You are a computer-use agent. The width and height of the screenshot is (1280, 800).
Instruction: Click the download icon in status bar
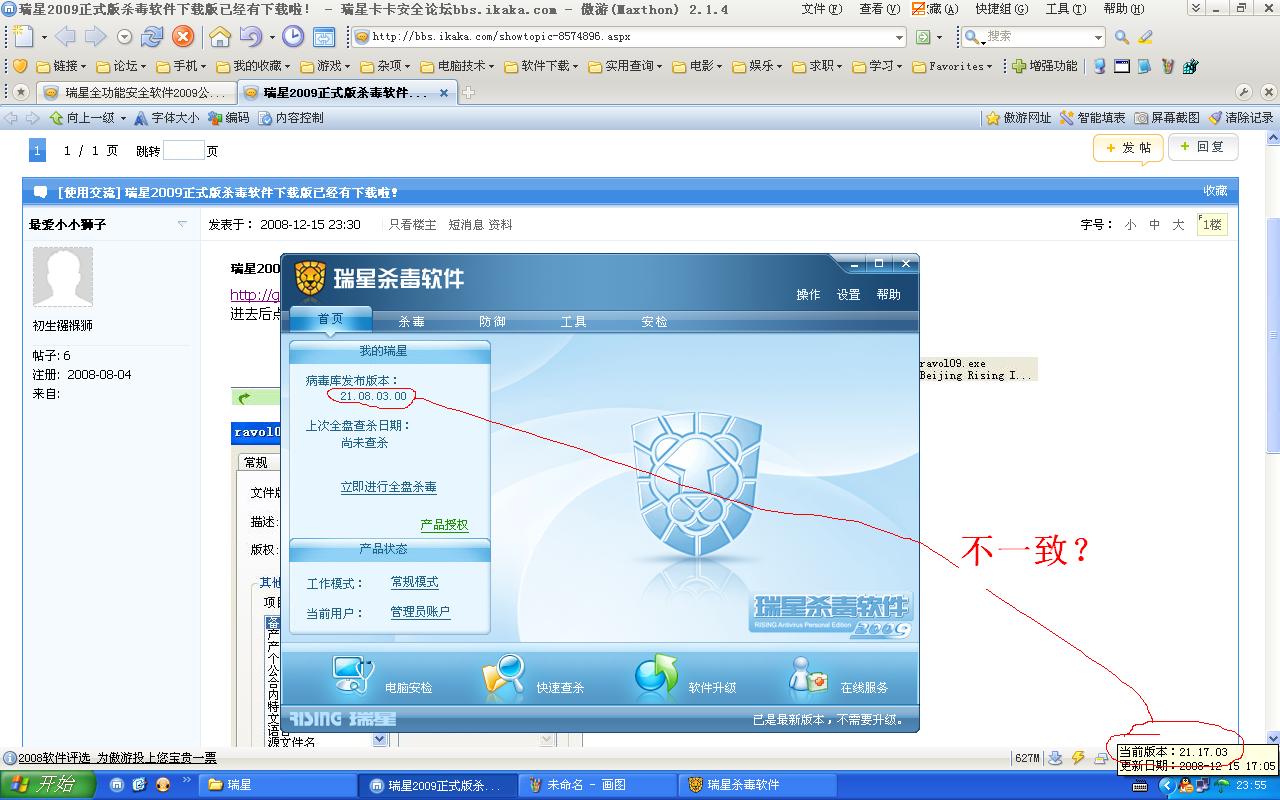click(1055, 758)
